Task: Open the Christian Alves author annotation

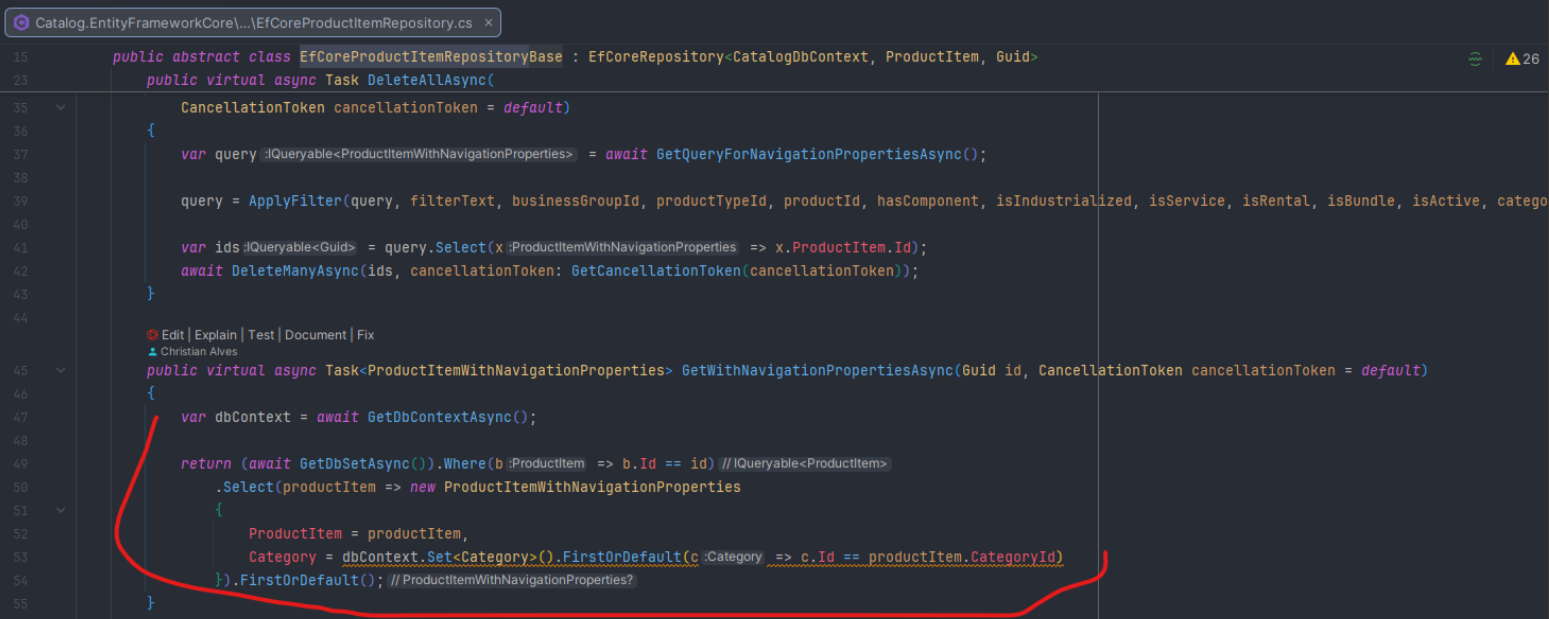Action: tap(198, 352)
